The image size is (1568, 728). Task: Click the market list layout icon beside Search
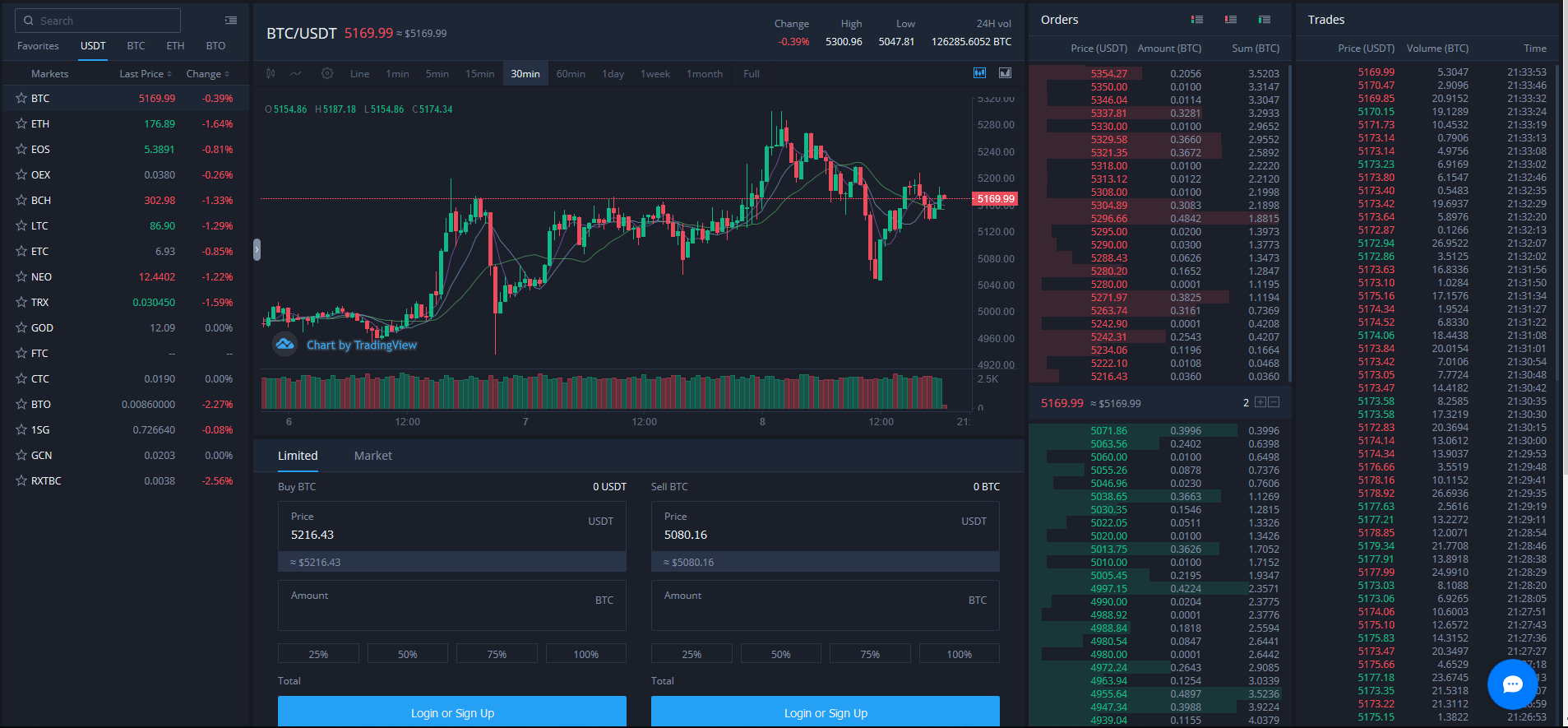[x=231, y=21]
